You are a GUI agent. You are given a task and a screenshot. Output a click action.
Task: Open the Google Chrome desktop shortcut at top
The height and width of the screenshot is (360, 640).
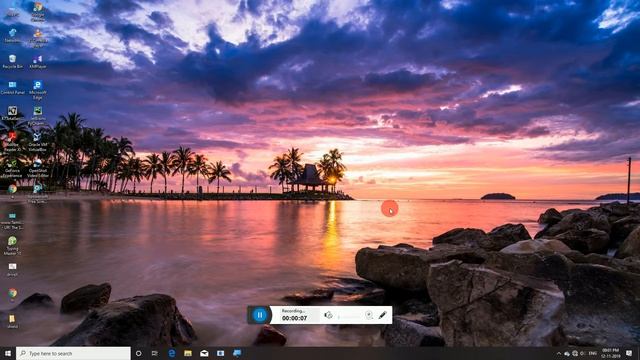coord(38,12)
